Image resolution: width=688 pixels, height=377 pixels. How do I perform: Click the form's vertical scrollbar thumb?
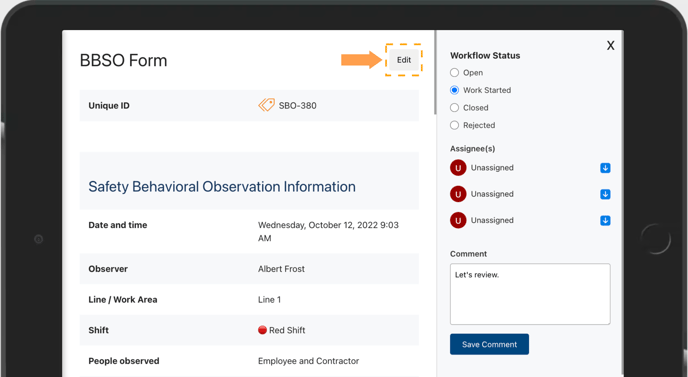click(435, 72)
